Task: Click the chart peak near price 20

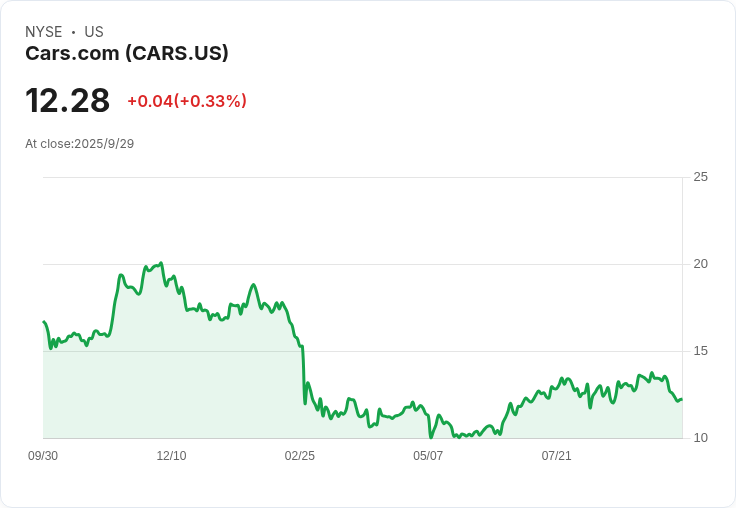Action: click(161, 263)
